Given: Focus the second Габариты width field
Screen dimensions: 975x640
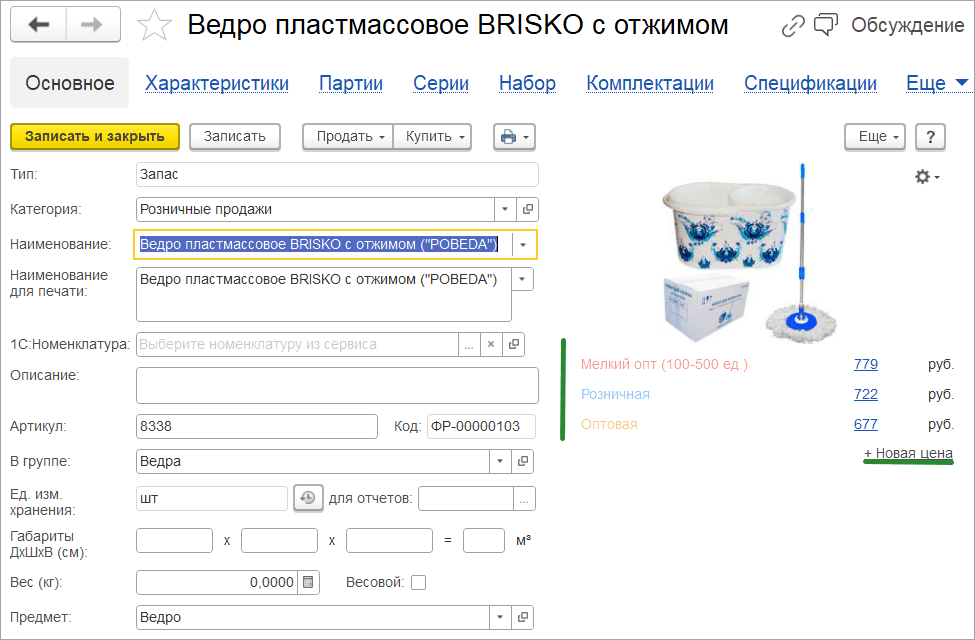Looking at the screenshot, I should tap(279, 540).
